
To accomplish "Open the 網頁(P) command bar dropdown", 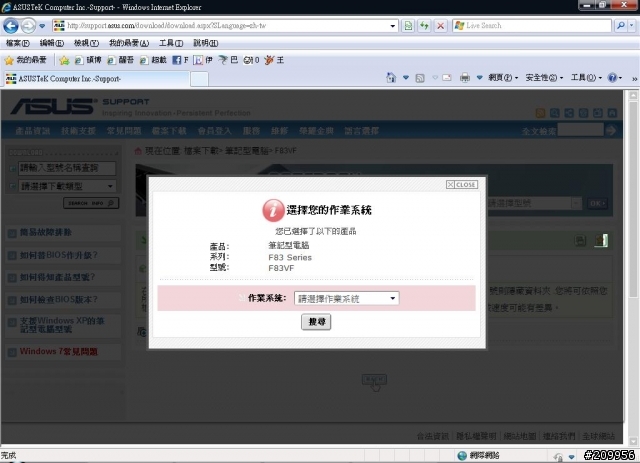I will click(x=503, y=78).
